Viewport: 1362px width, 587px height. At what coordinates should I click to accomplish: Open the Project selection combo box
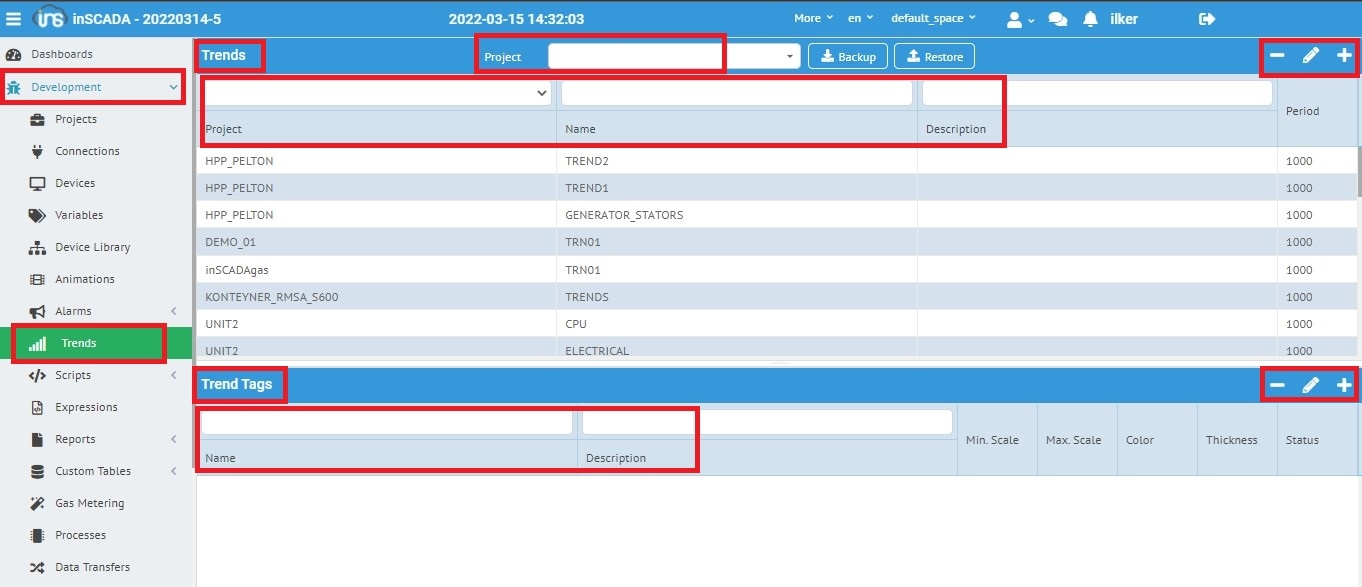click(673, 57)
